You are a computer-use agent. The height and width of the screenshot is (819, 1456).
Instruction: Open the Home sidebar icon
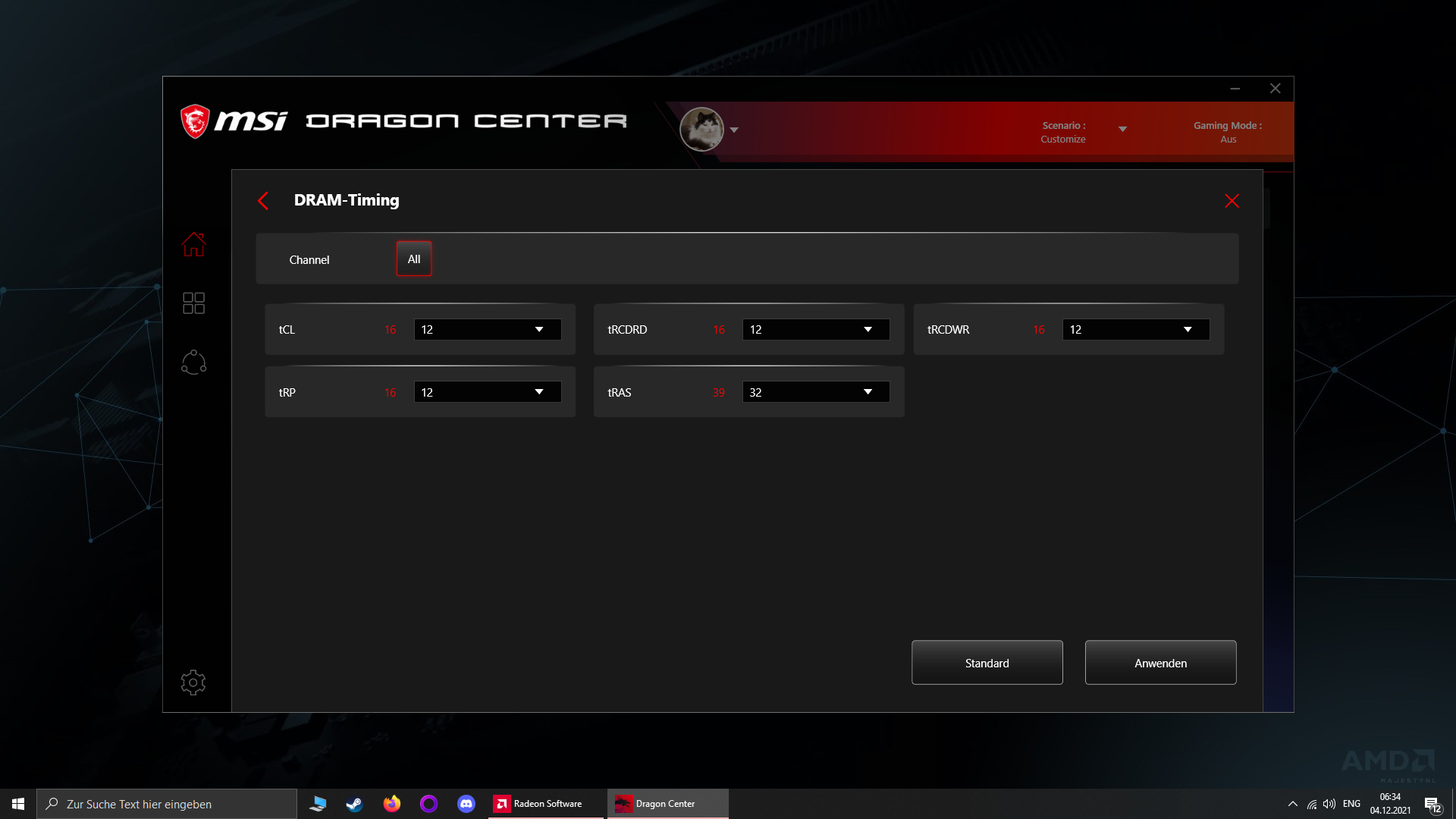pos(193,244)
